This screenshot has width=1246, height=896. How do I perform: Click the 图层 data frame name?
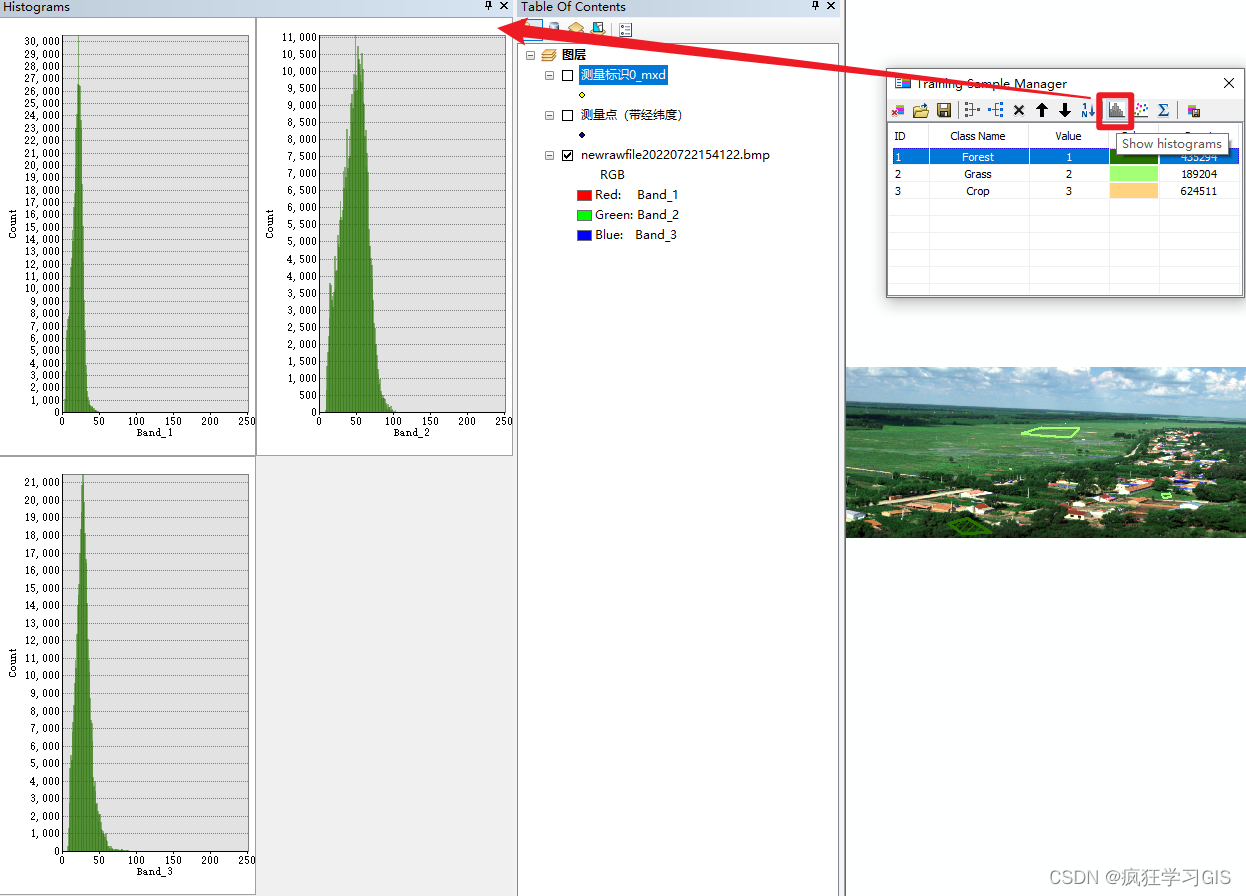[574, 55]
